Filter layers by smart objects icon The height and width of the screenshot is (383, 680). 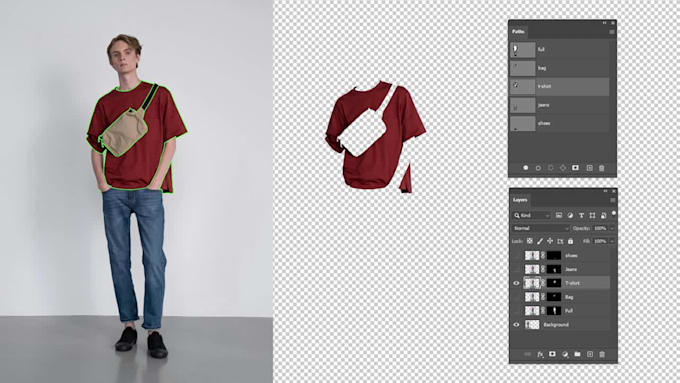(603, 215)
